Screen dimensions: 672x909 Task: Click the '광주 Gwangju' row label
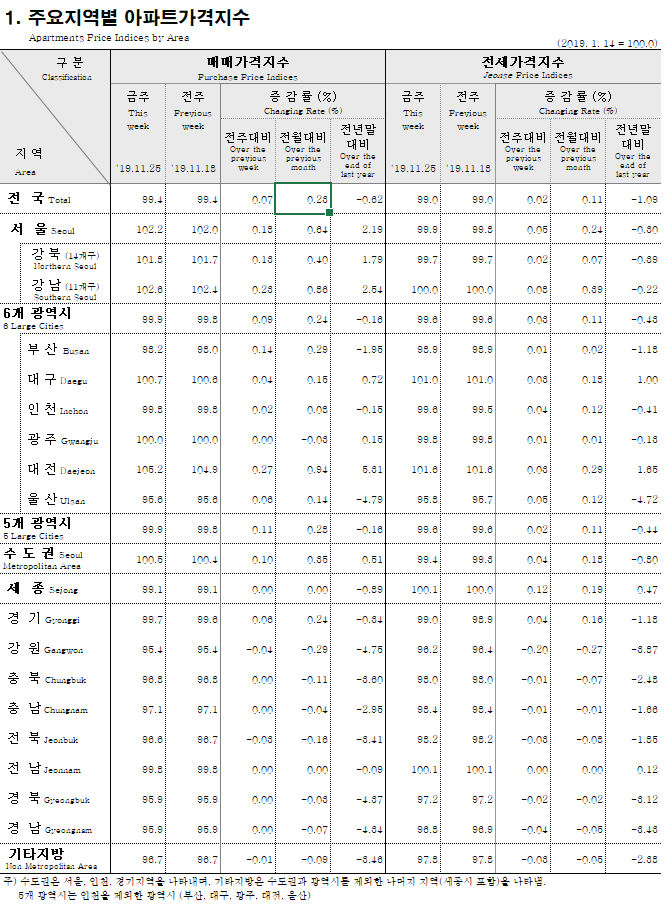[x=63, y=439]
